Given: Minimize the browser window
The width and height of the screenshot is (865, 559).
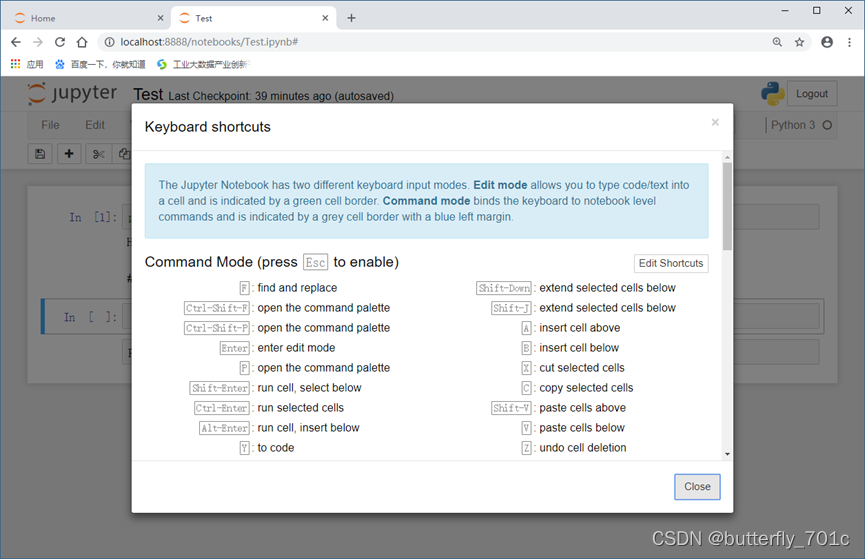Looking at the screenshot, I should (x=784, y=10).
